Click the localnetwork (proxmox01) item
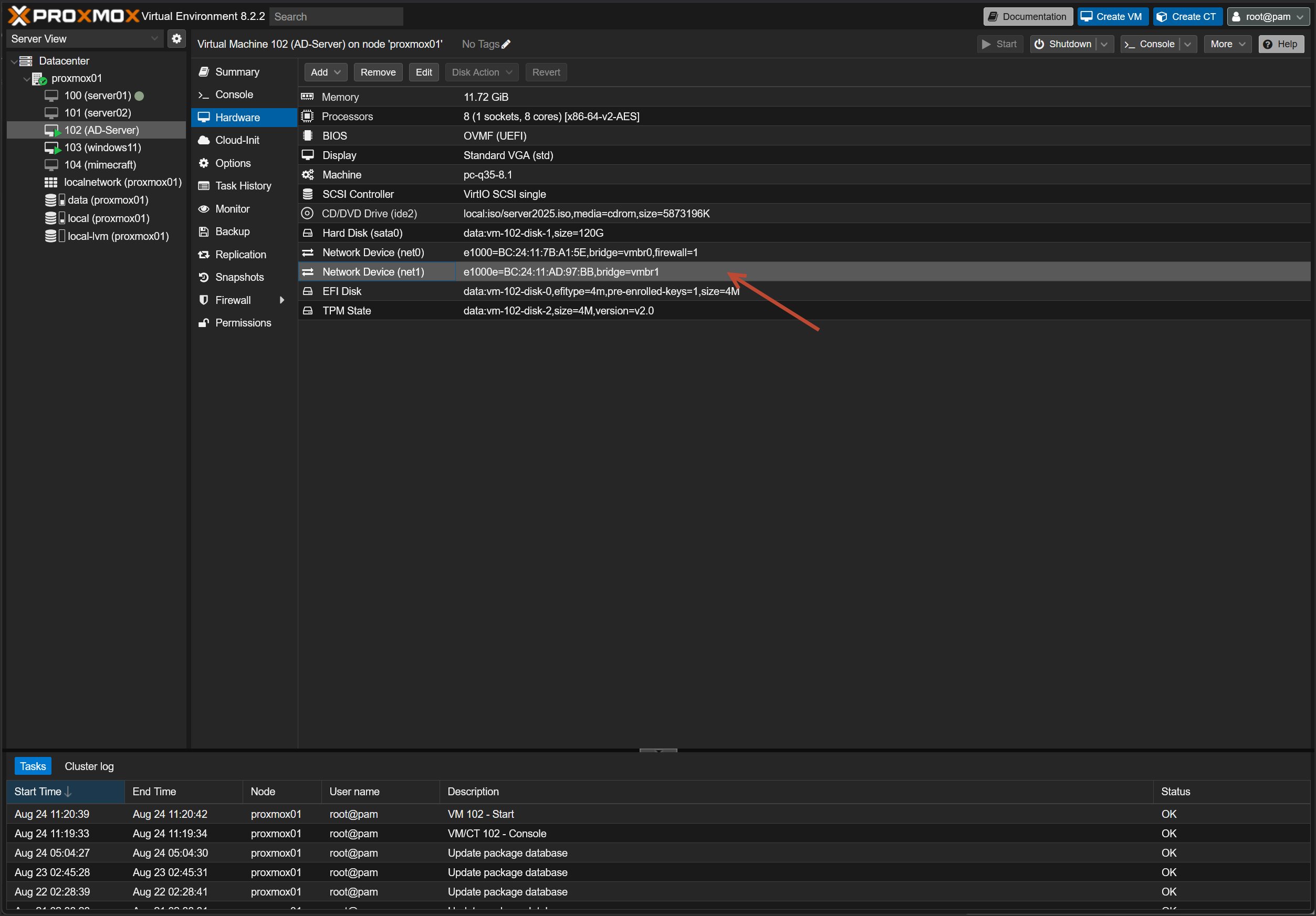The height and width of the screenshot is (916, 1316). pyautogui.click(x=122, y=182)
